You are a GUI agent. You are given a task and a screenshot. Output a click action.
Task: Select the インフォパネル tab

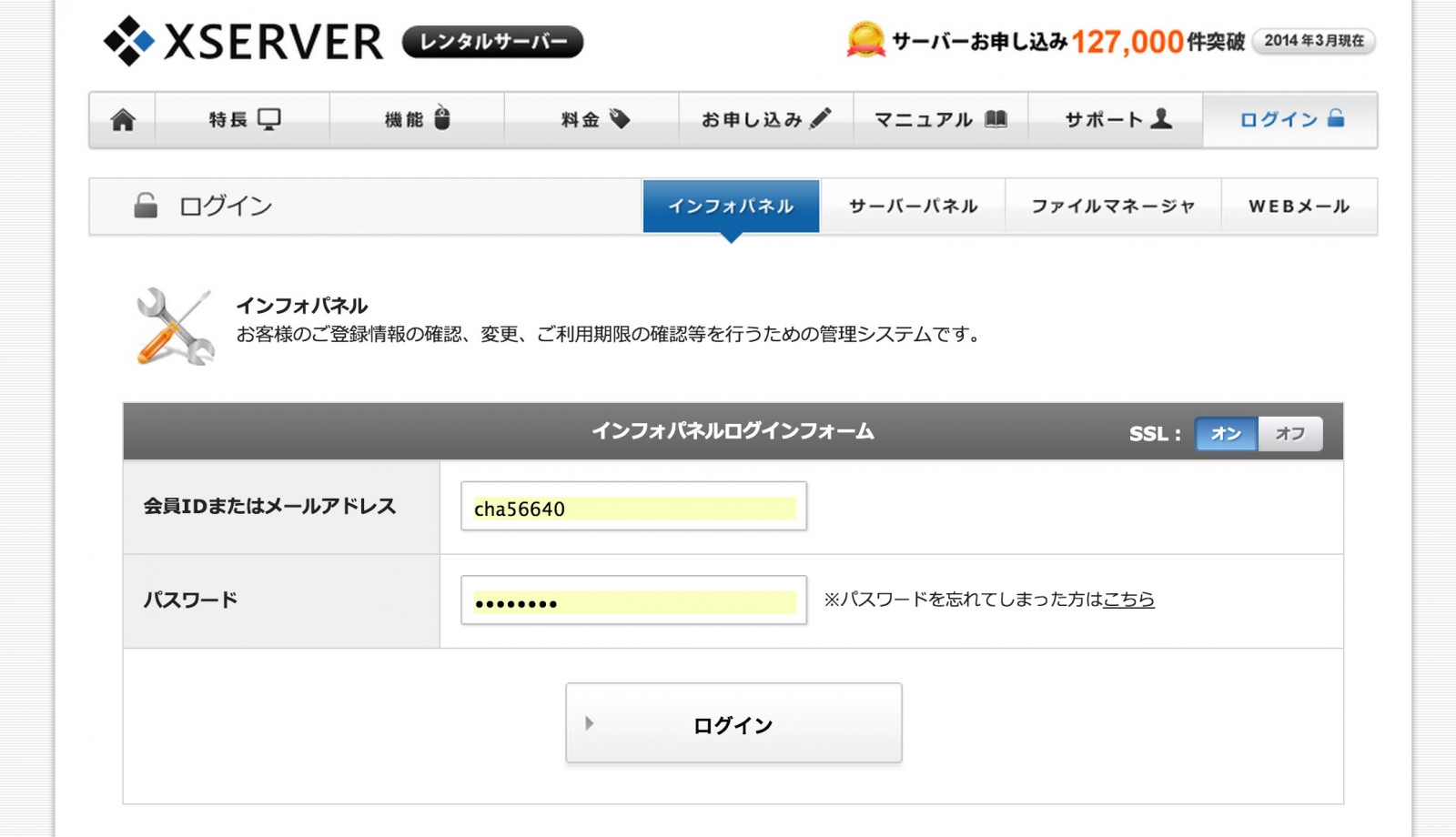(x=731, y=207)
